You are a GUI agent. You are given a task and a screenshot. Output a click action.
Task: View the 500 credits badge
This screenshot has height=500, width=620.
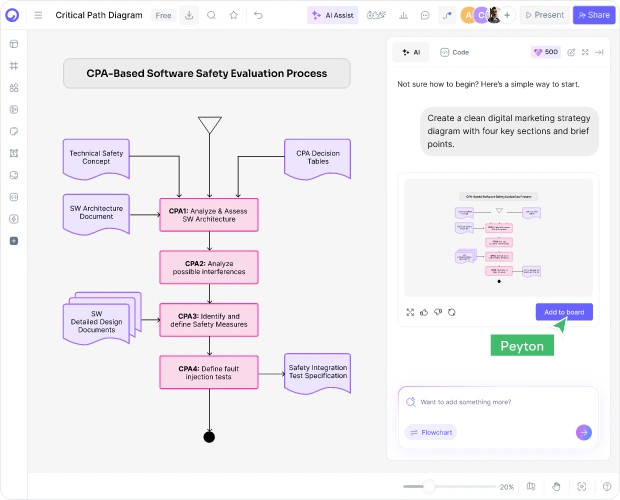[546, 52]
